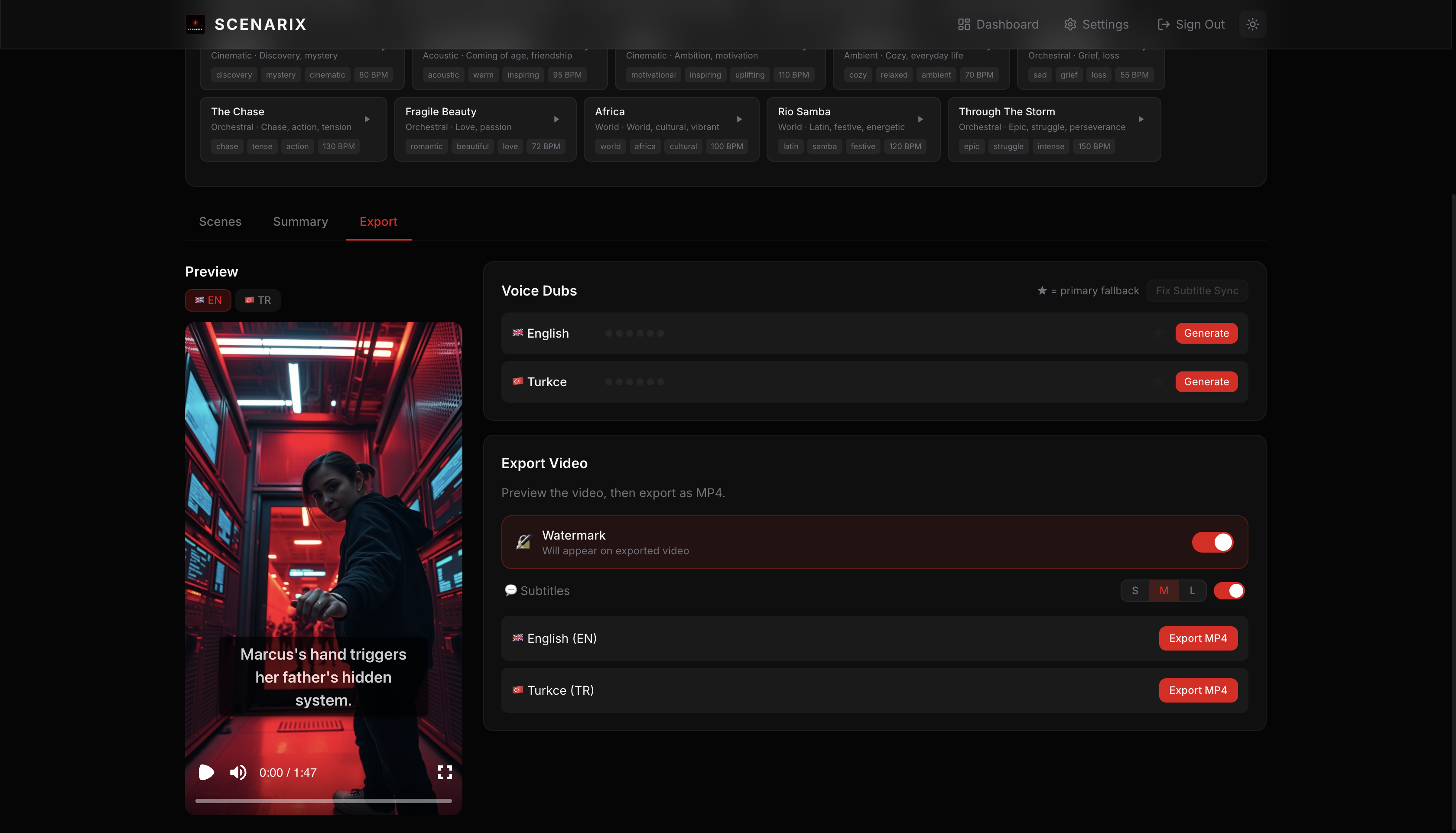1456x833 pixels.
Task: Play the Fragile Beauty track preview
Action: coord(556,119)
